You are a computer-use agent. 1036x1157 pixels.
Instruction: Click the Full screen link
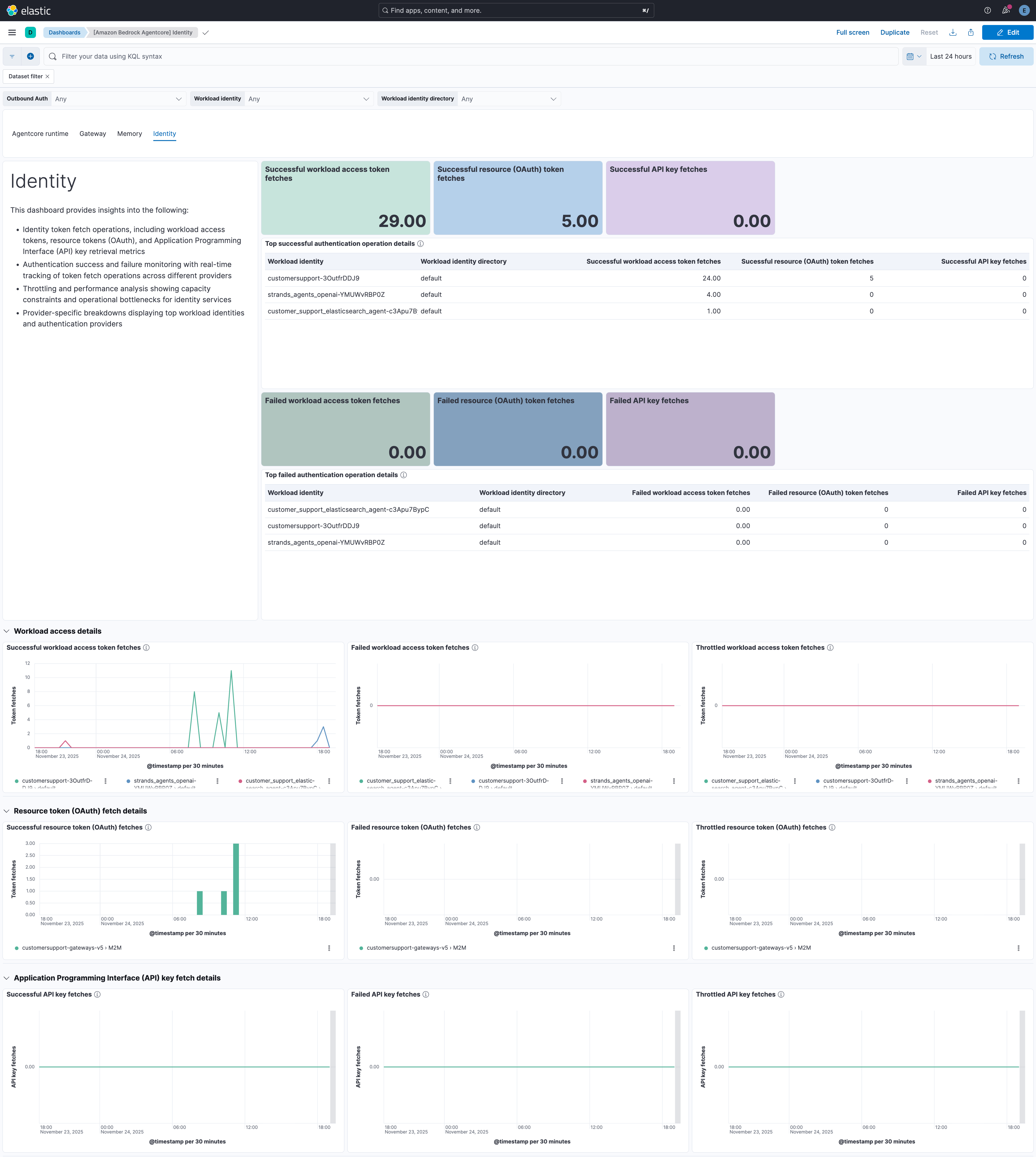pos(852,32)
